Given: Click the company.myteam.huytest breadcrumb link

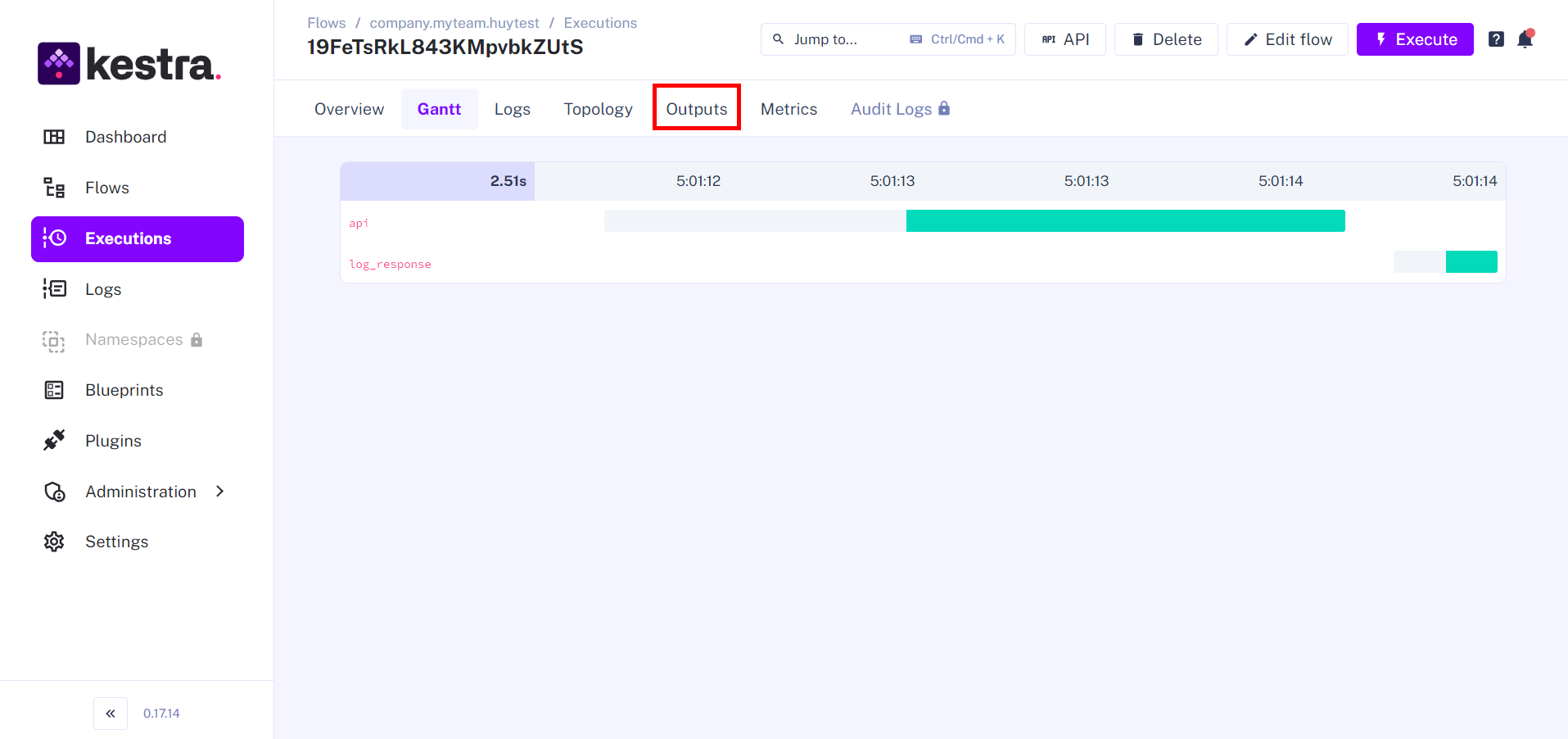Looking at the screenshot, I should pos(454,23).
